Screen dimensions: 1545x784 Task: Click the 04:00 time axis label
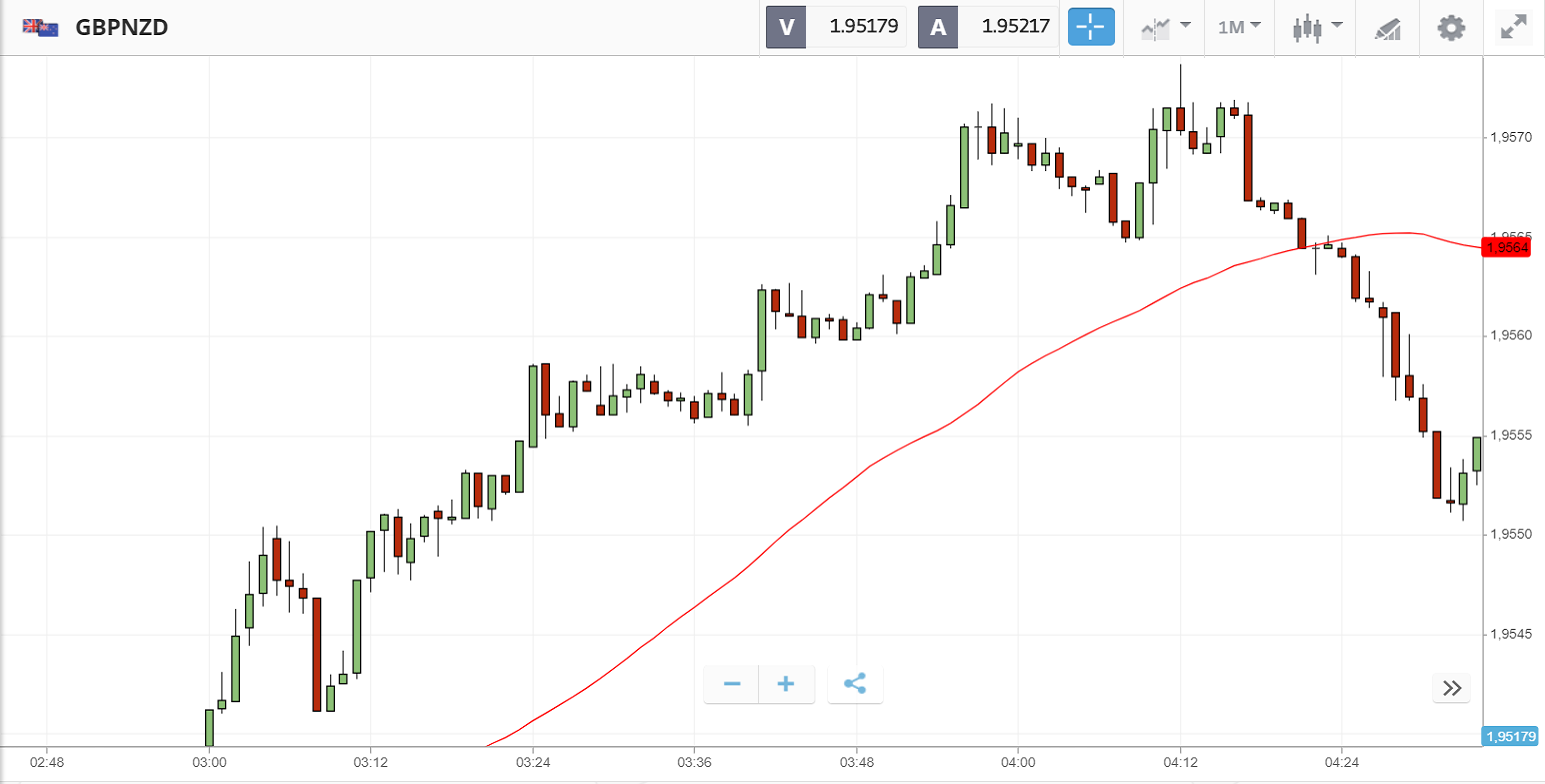[x=1017, y=763]
